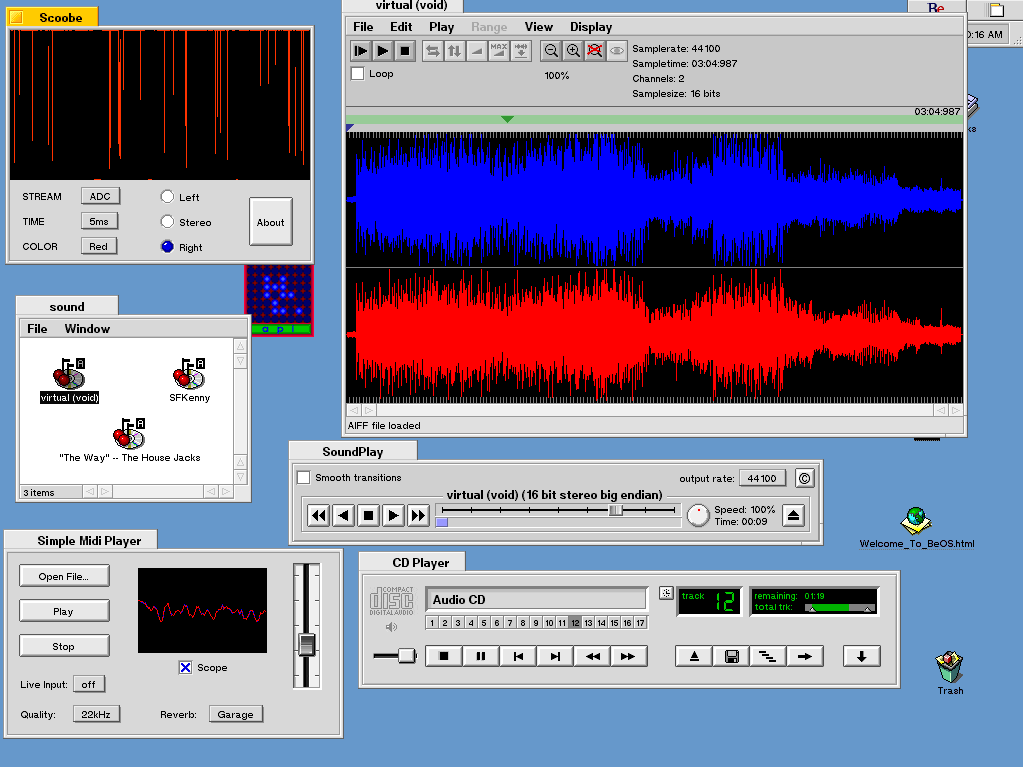The image size is (1024, 768).
Task: Select the Stereo radio button in Scoobe
Action: coord(167,222)
